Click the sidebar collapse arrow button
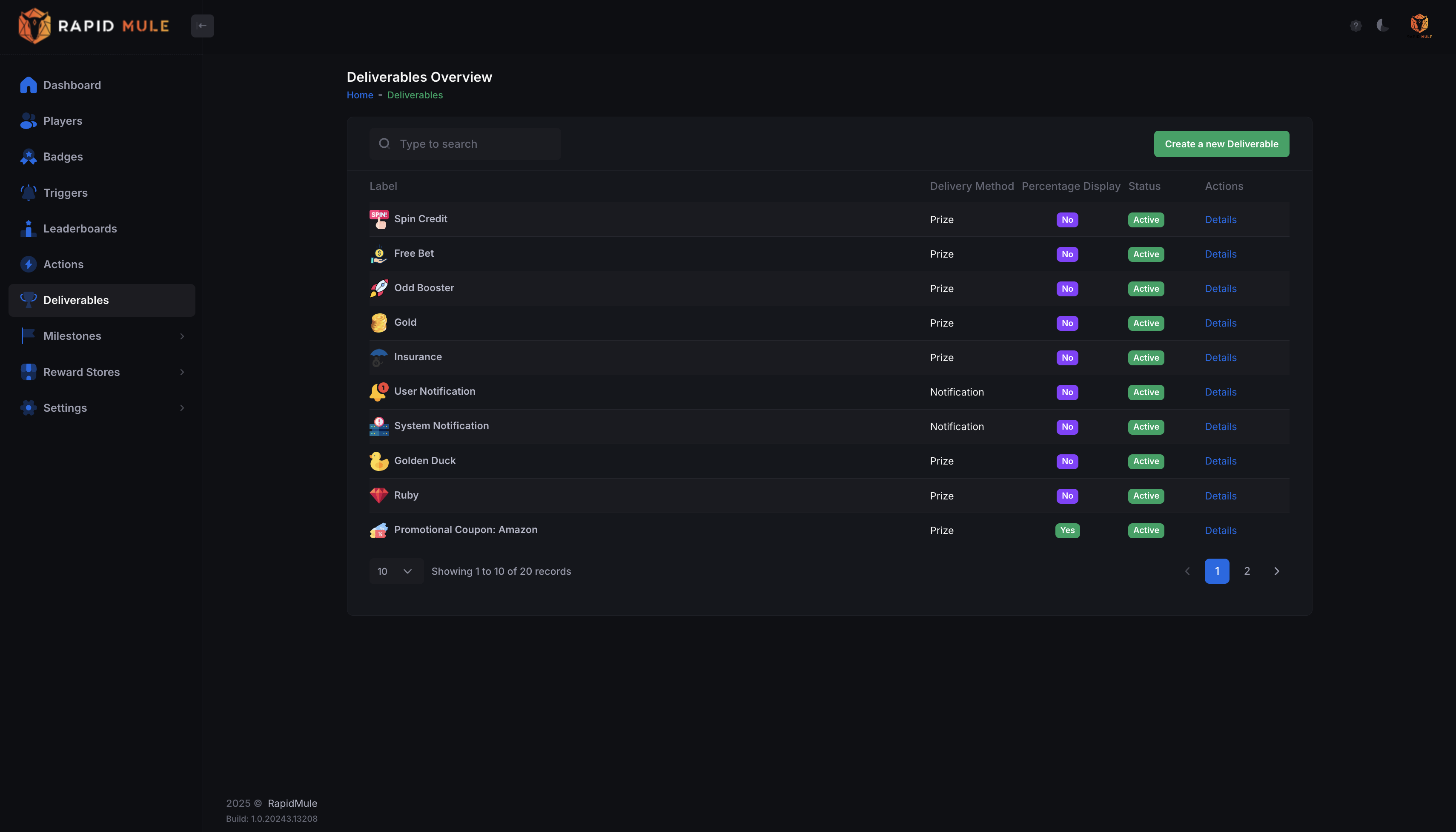Image resolution: width=1456 pixels, height=832 pixels. (x=202, y=26)
